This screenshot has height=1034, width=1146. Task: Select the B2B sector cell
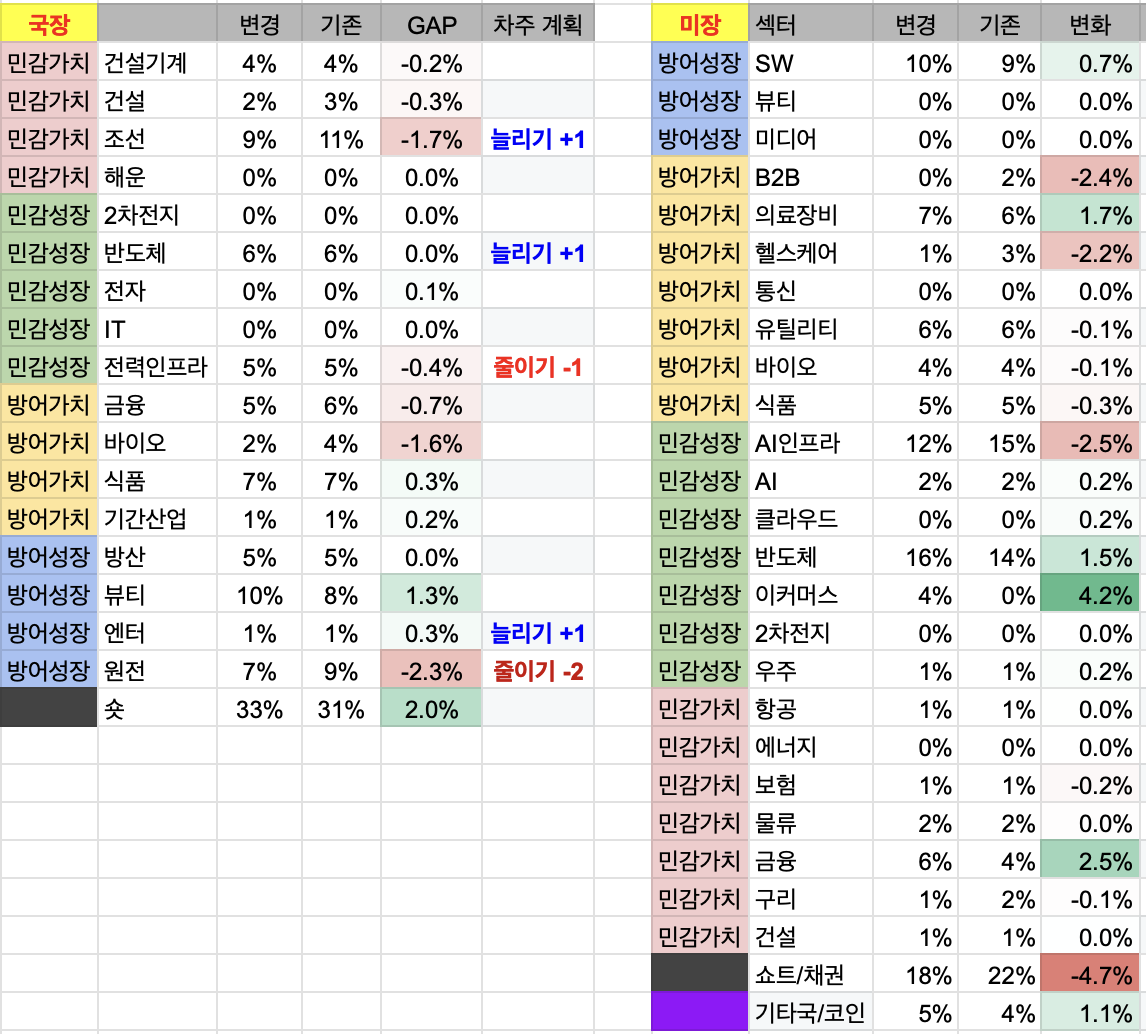tap(810, 176)
